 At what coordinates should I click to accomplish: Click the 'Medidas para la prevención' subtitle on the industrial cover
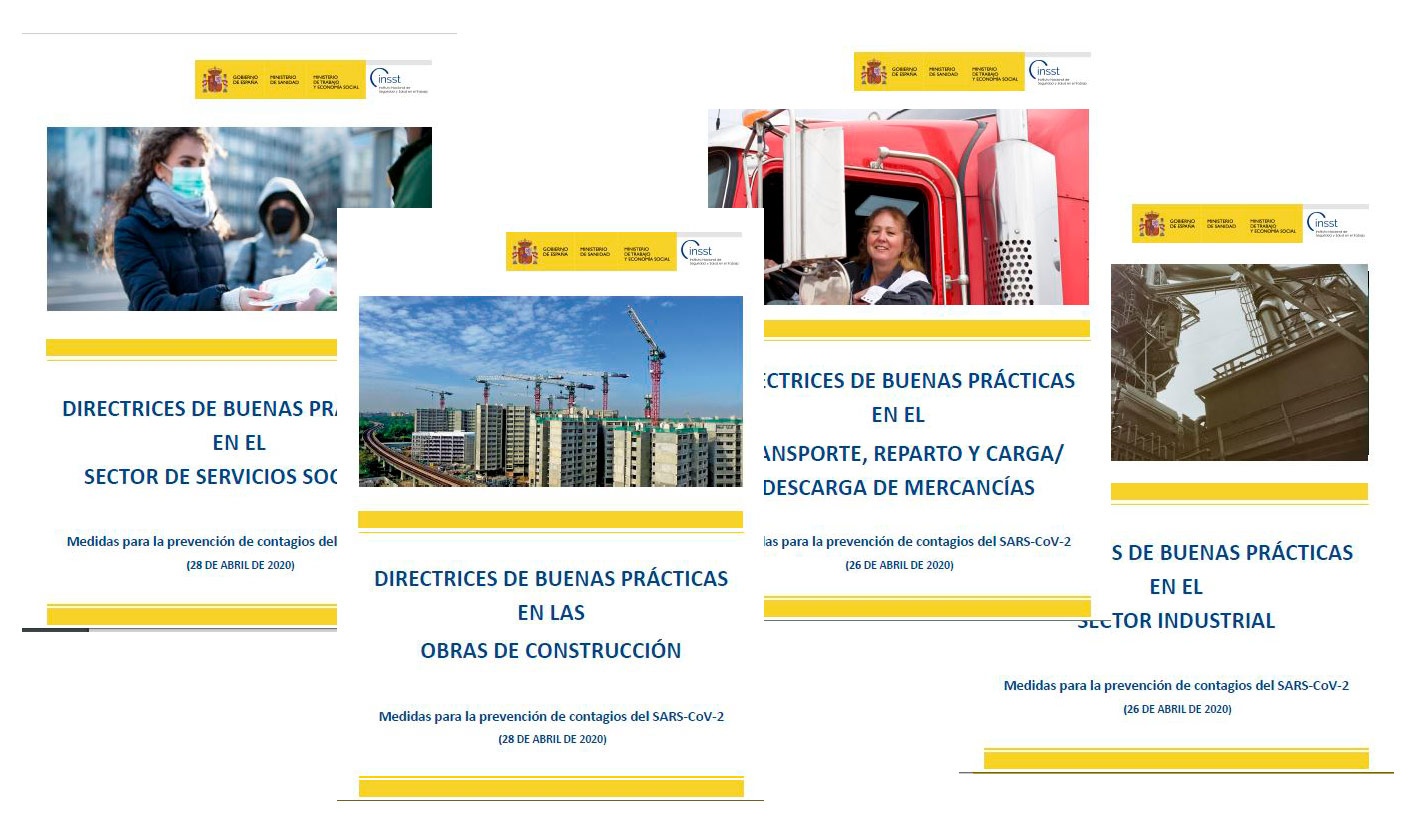click(1177, 685)
